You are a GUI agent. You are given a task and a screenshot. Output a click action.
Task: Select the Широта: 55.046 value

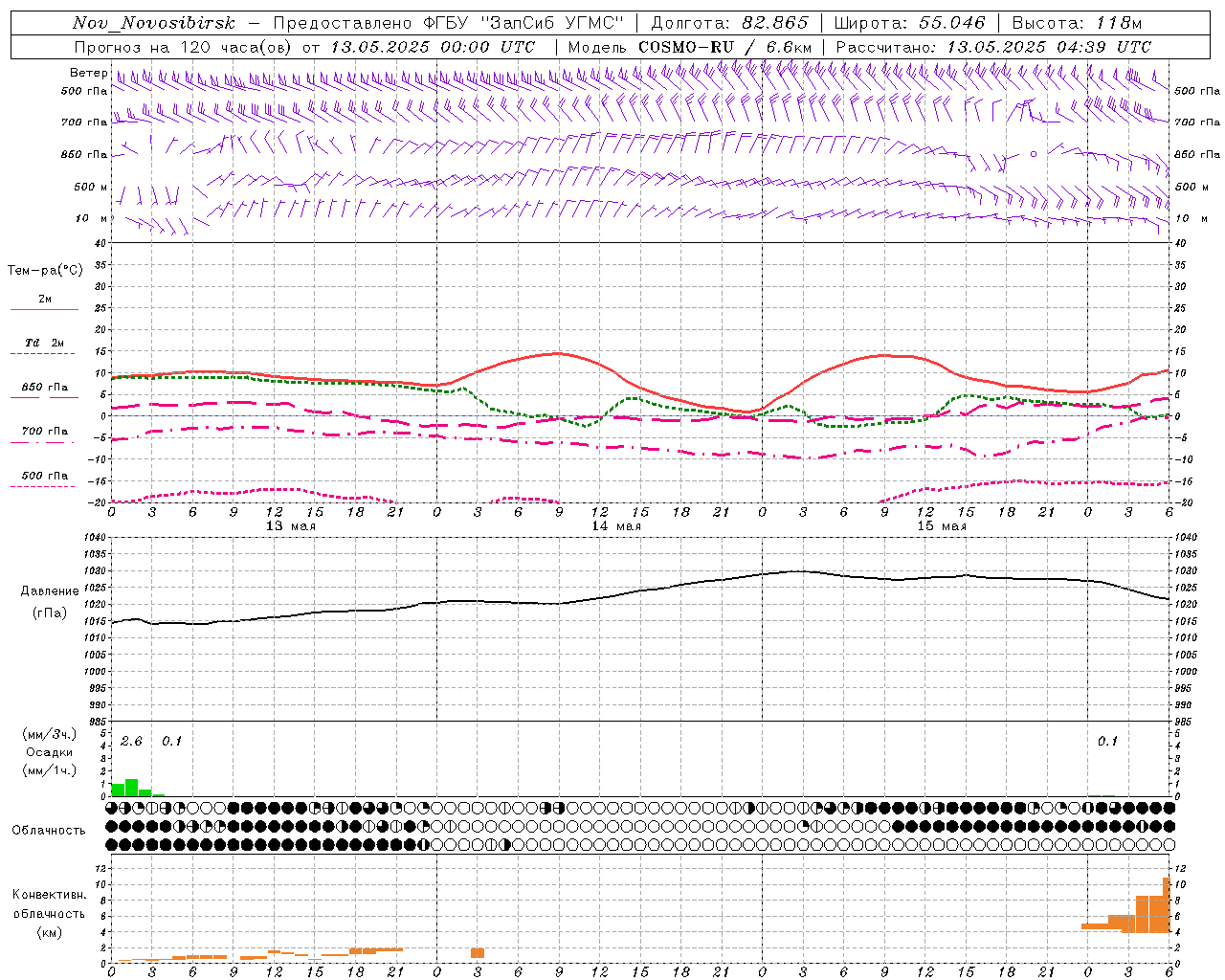click(x=909, y=23)
